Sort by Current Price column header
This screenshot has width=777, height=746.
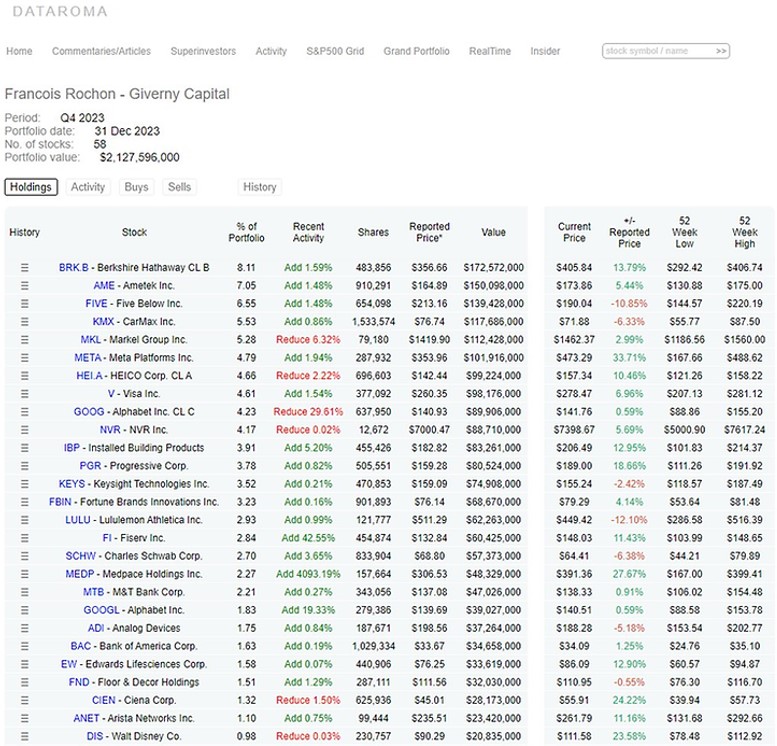[x=574, y=232]
